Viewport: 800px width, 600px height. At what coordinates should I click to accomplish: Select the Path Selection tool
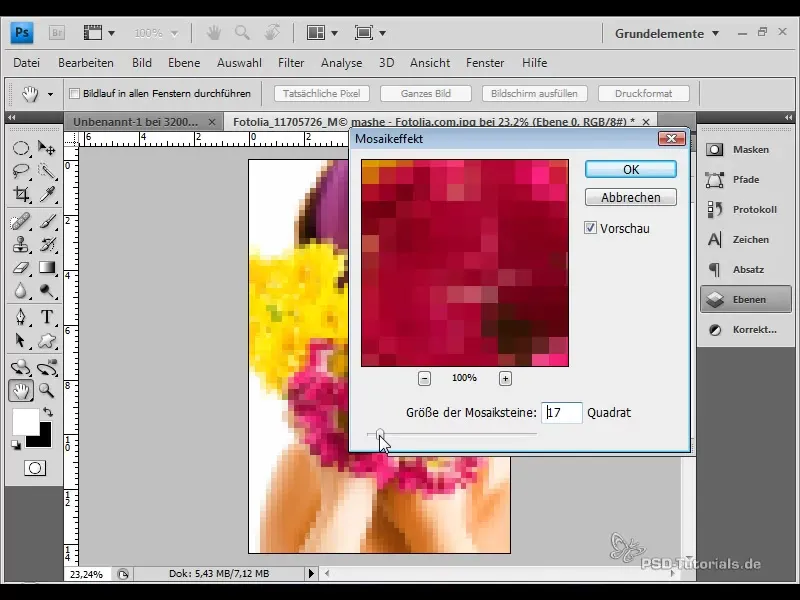click(20, 340)
